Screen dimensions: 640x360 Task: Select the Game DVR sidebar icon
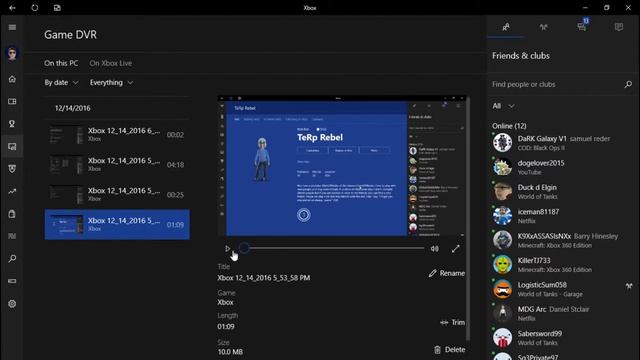point(12,146)
